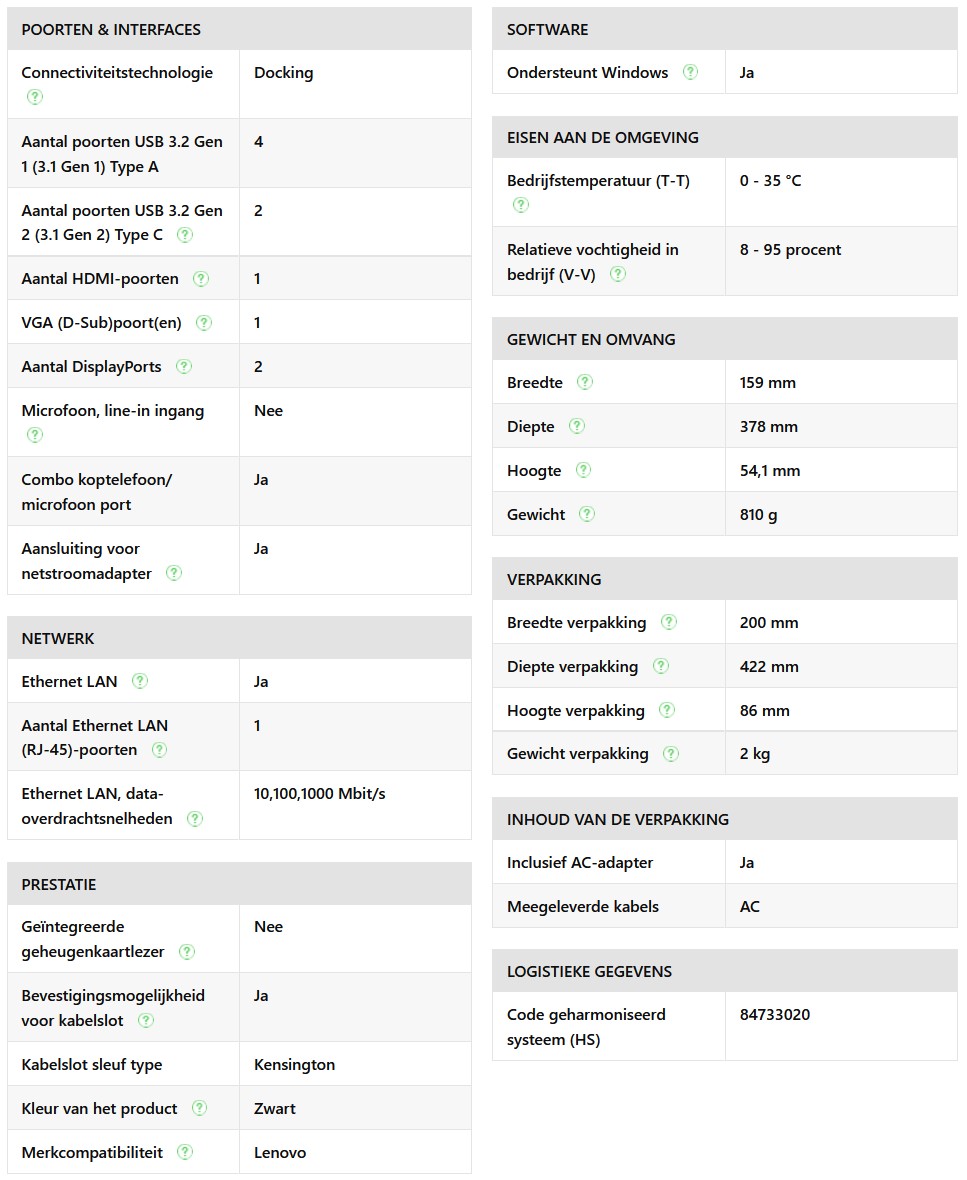Click help icon next to Ethernet LAN
The height and width of the screenshot is (1180, 967).
tap(140, 681)
